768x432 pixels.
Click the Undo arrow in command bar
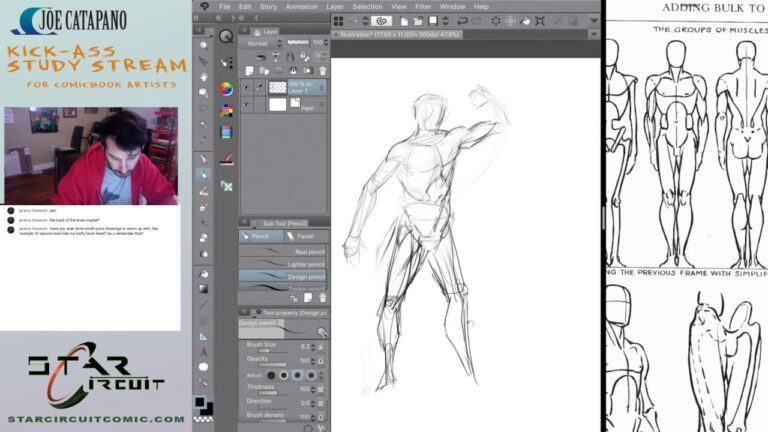point(462,21)
